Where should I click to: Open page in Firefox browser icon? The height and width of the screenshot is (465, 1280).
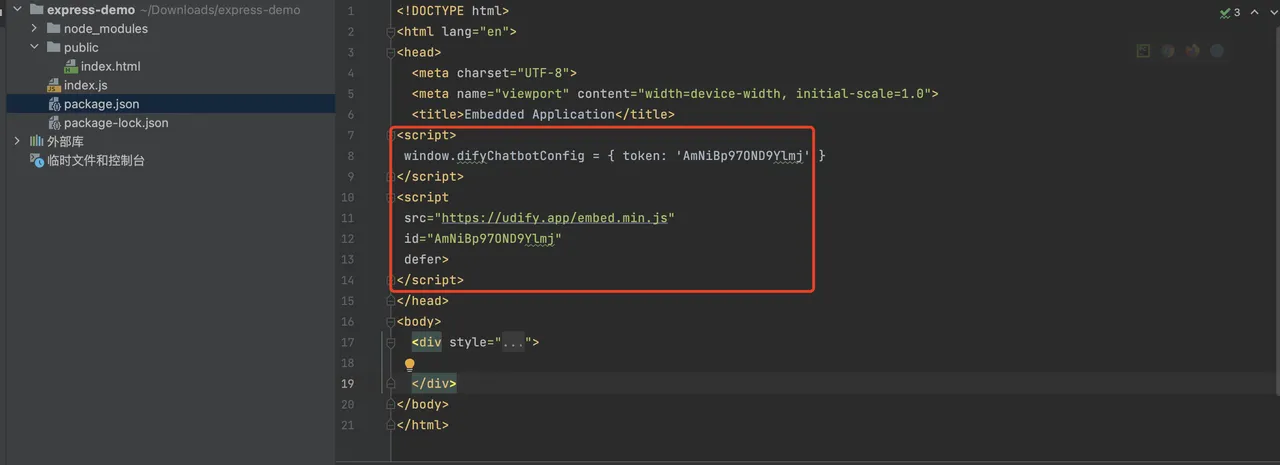pyautogui.click(x=1192, y=51)
